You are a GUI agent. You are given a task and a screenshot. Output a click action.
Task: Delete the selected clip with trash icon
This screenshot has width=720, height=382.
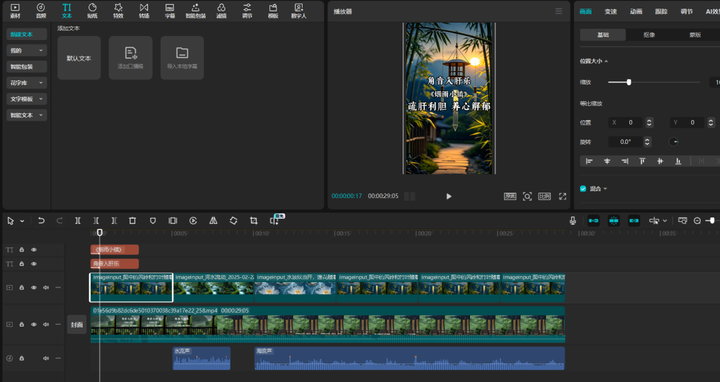click(132, 221)
